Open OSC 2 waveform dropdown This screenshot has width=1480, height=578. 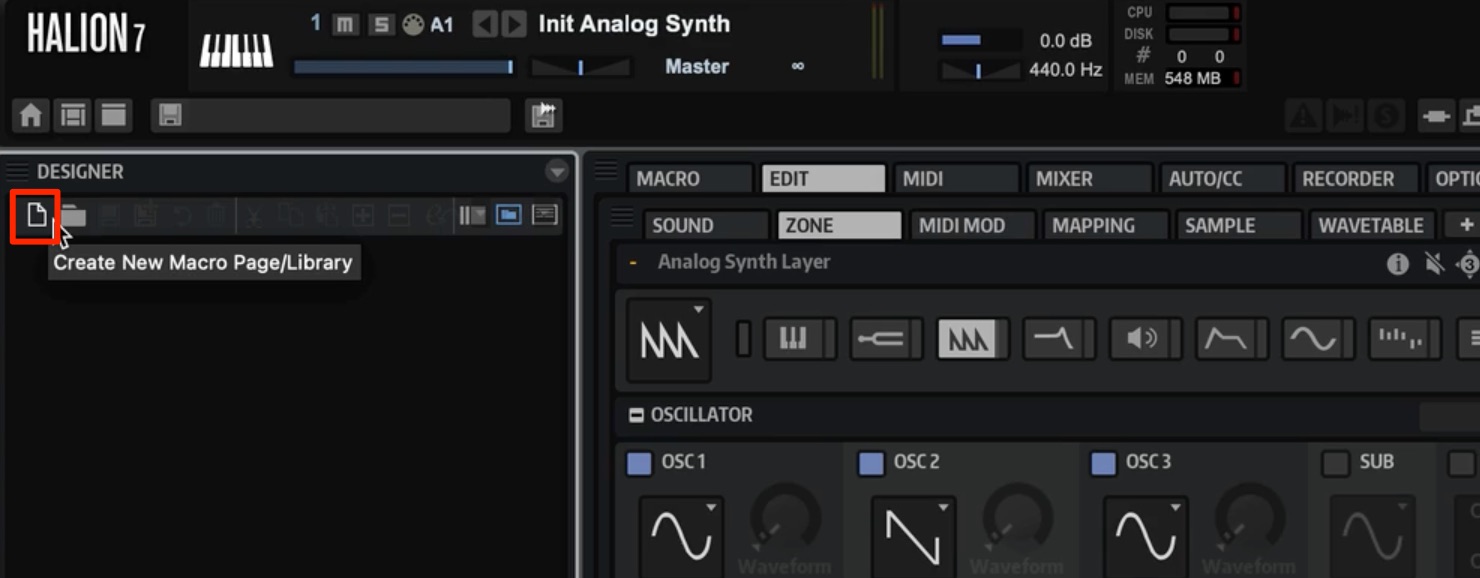(x=914, y=536)
